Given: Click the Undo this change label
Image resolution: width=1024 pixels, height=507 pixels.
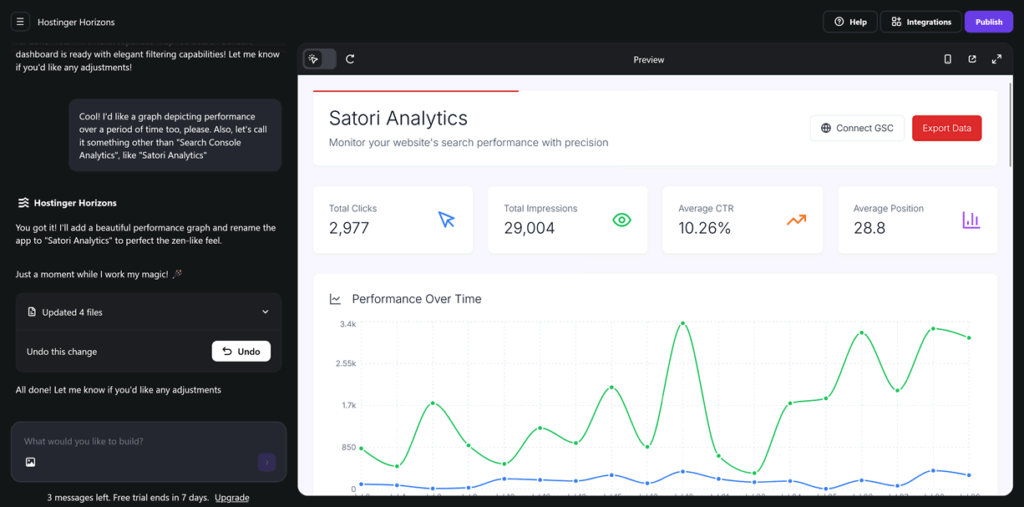Looking at the screenshot, I should 61,352.
